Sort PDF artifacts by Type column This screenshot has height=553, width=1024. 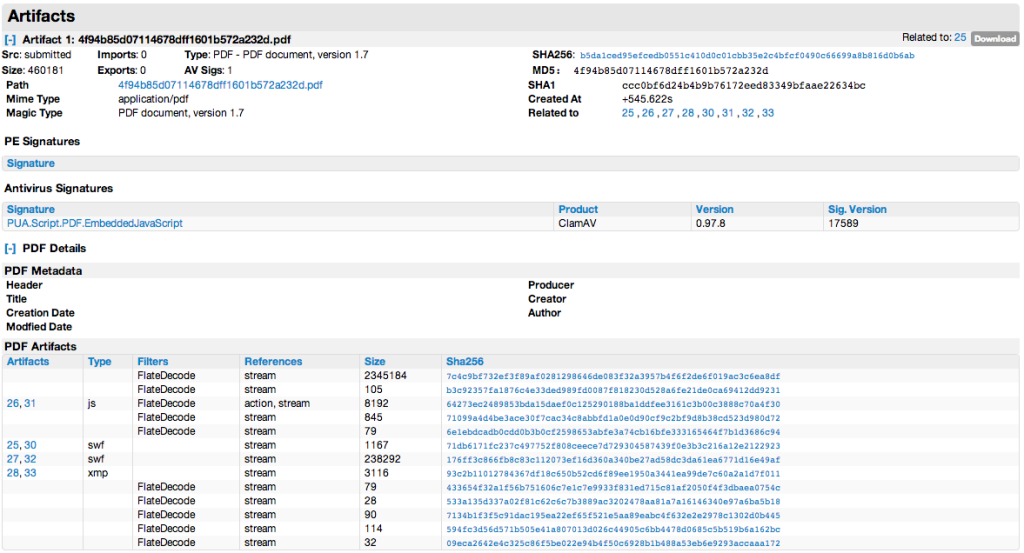(x=99, y=361)
